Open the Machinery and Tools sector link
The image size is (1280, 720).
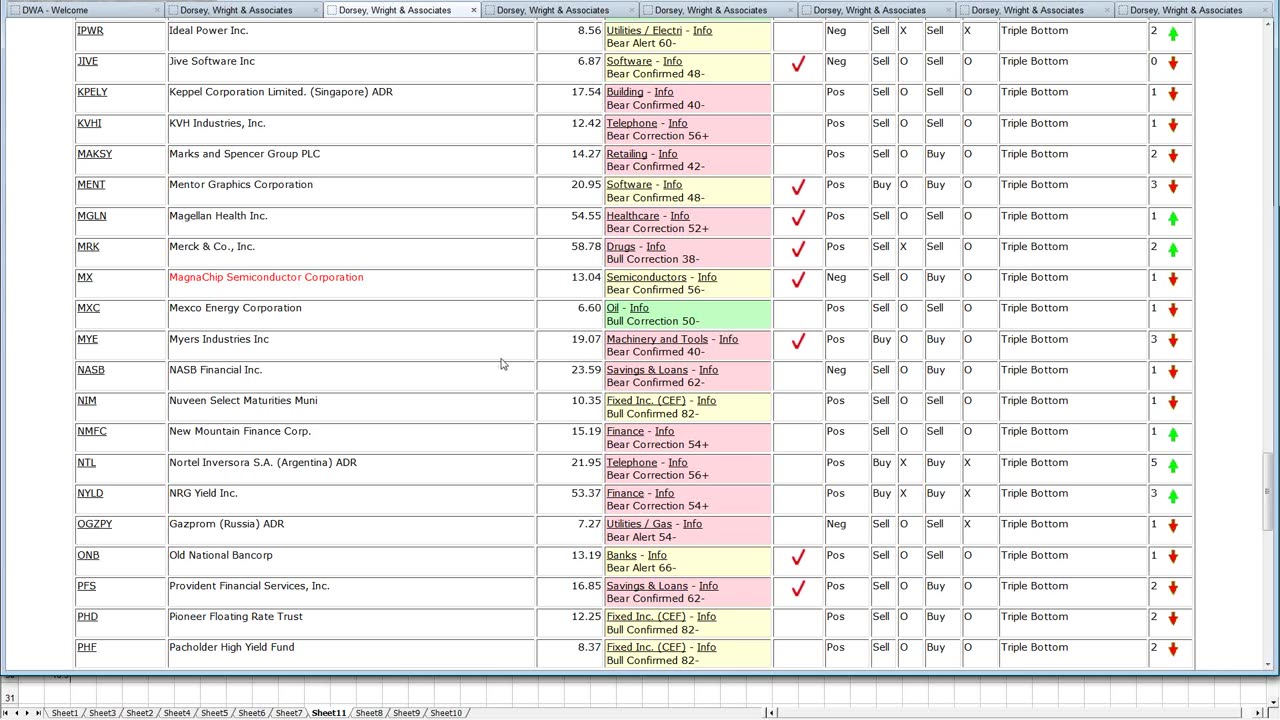click(x=657, y=339)
